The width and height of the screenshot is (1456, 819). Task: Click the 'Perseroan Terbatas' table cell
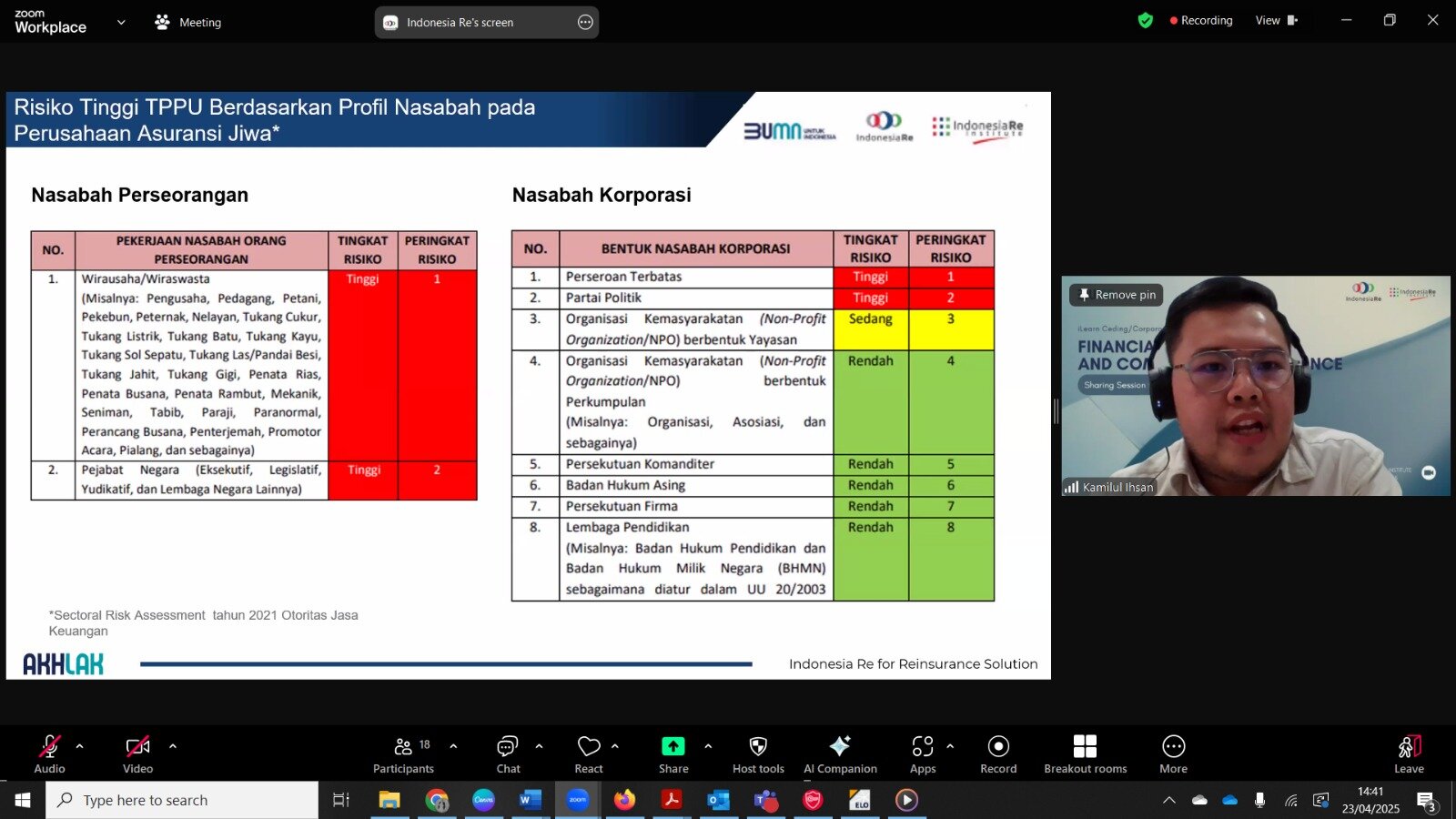coord(696,277)
